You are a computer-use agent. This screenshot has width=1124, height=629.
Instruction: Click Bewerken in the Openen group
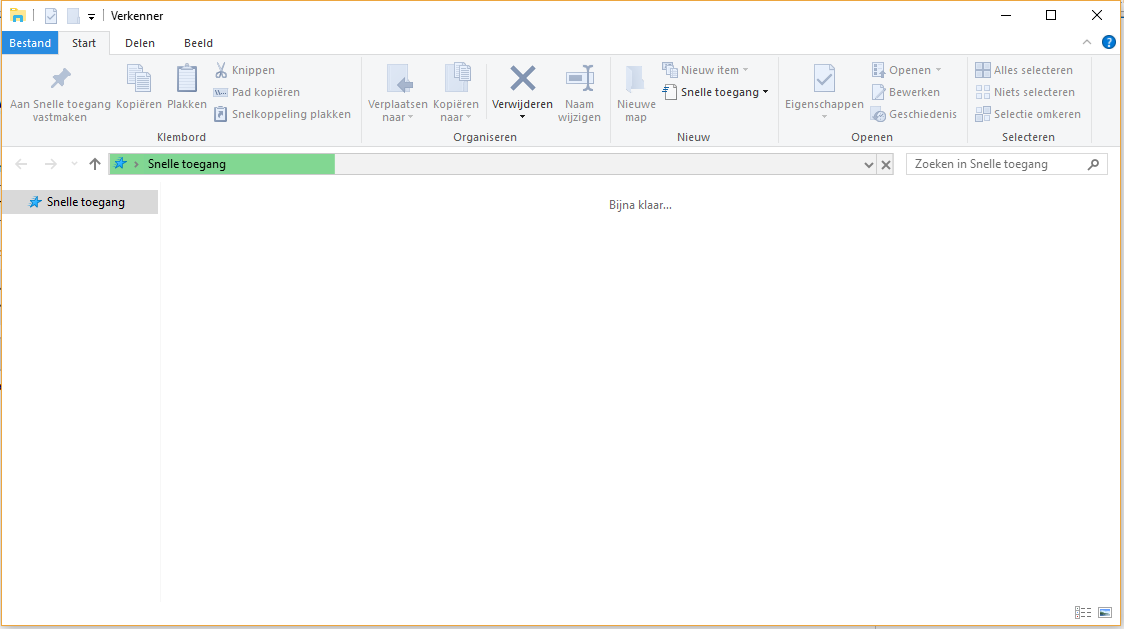pyautogui.click(x=905, y=92)
